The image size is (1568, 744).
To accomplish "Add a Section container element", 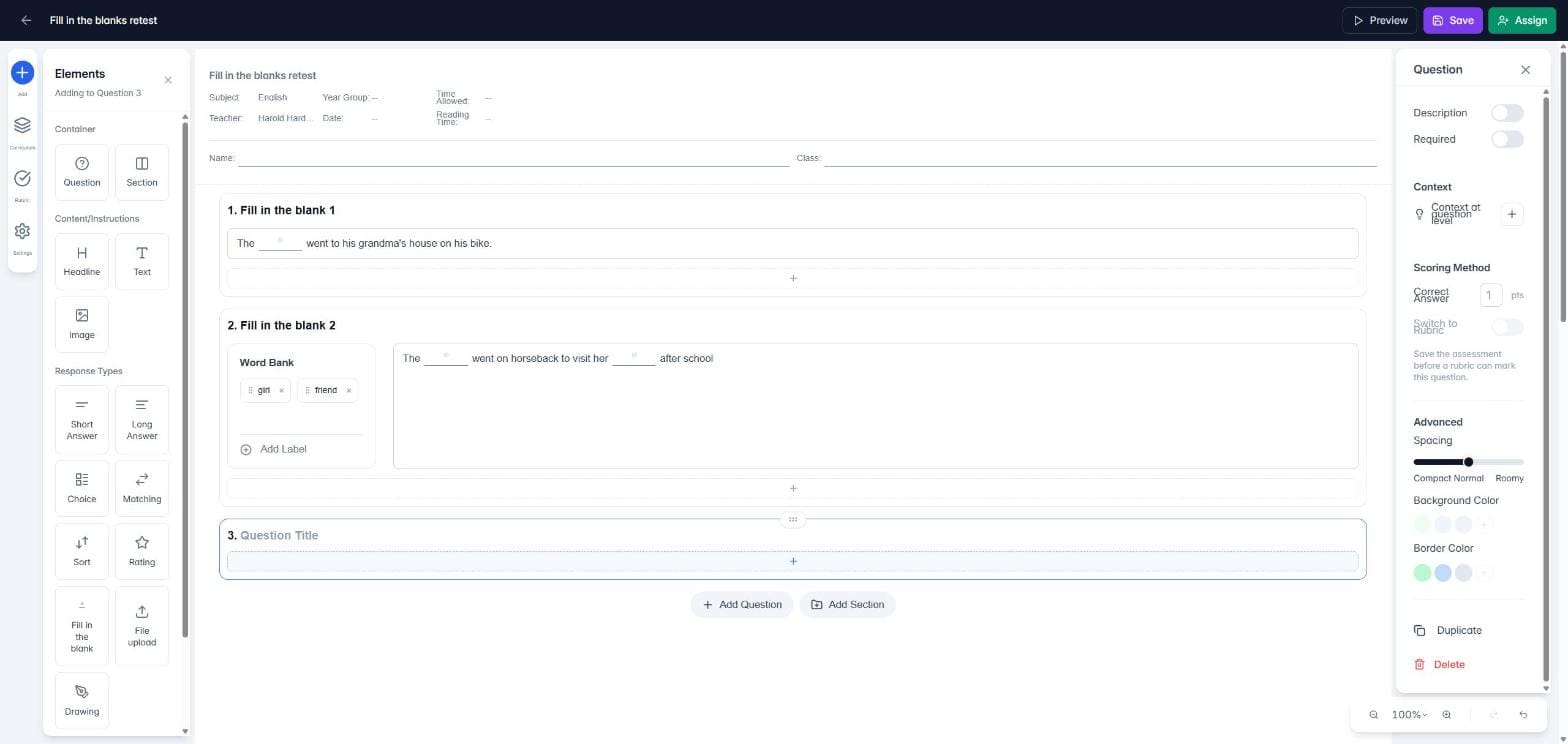I will coord(142,172).
